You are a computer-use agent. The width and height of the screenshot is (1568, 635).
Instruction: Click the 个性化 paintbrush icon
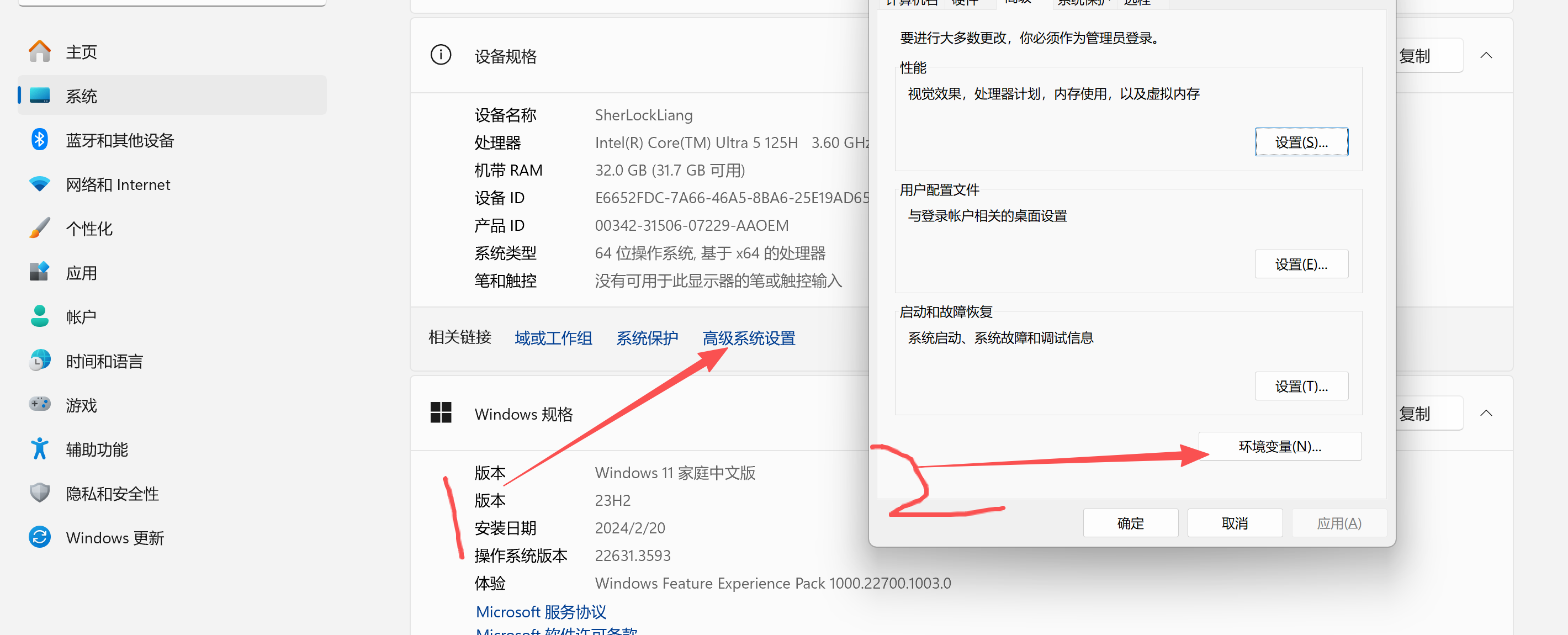(40, 228)
